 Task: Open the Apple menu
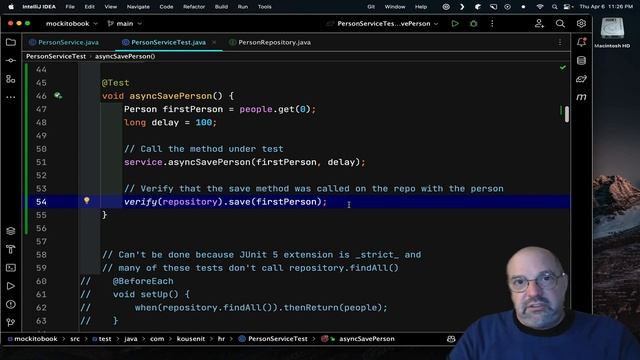pos(11,7)
